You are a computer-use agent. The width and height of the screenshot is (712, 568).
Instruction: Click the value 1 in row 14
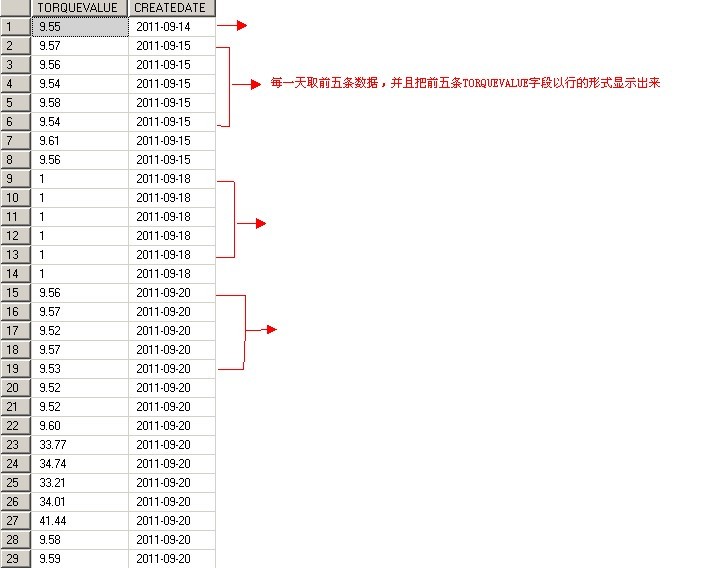pos(80,274)
